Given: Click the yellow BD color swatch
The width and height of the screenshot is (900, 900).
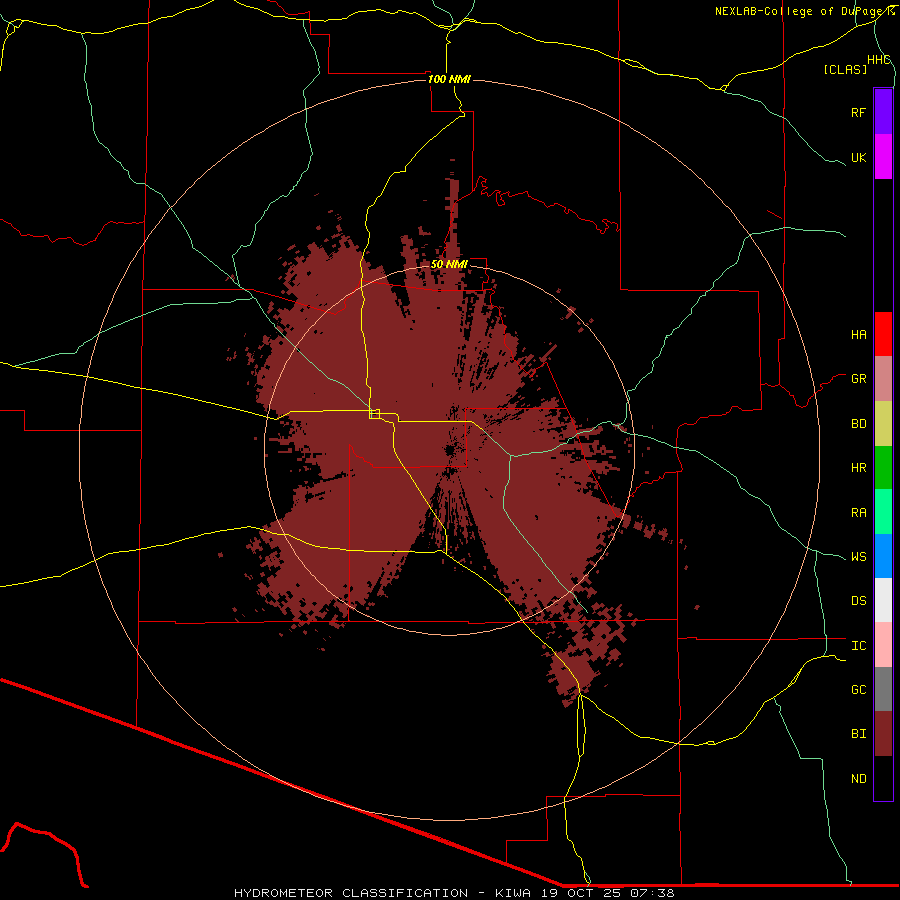Looking at the screenshot, I should [x=883, y=424].
